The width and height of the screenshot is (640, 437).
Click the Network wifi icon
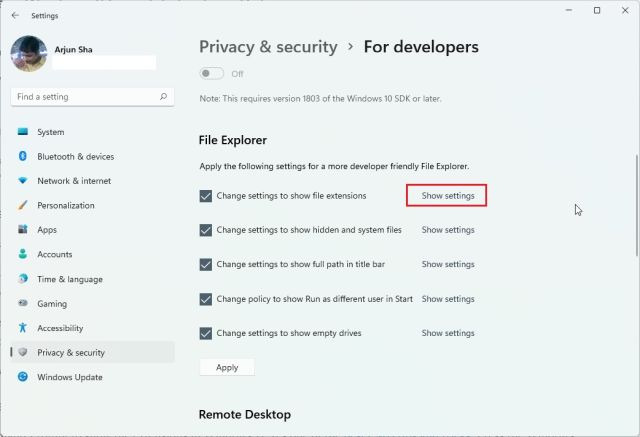23,180
